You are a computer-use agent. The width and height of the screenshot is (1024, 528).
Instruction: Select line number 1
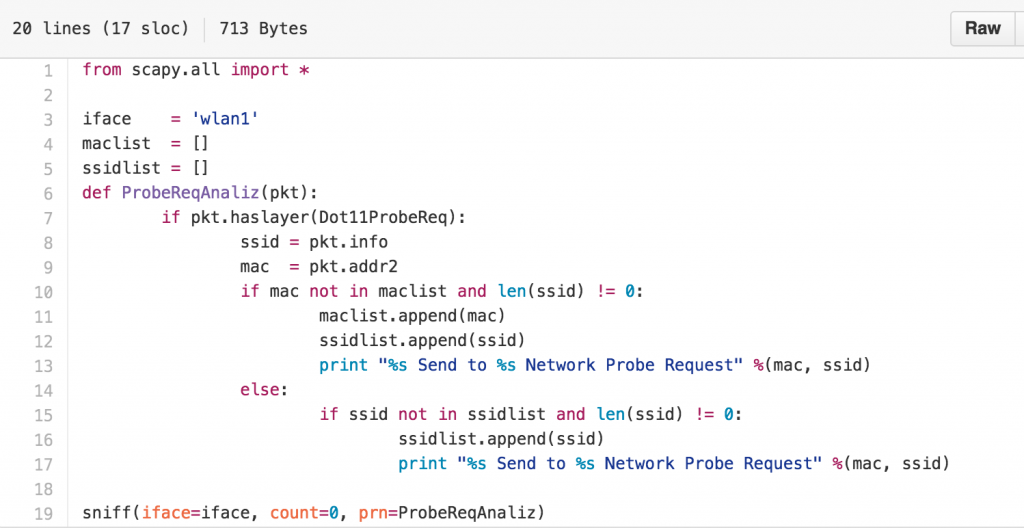[47, 70]
